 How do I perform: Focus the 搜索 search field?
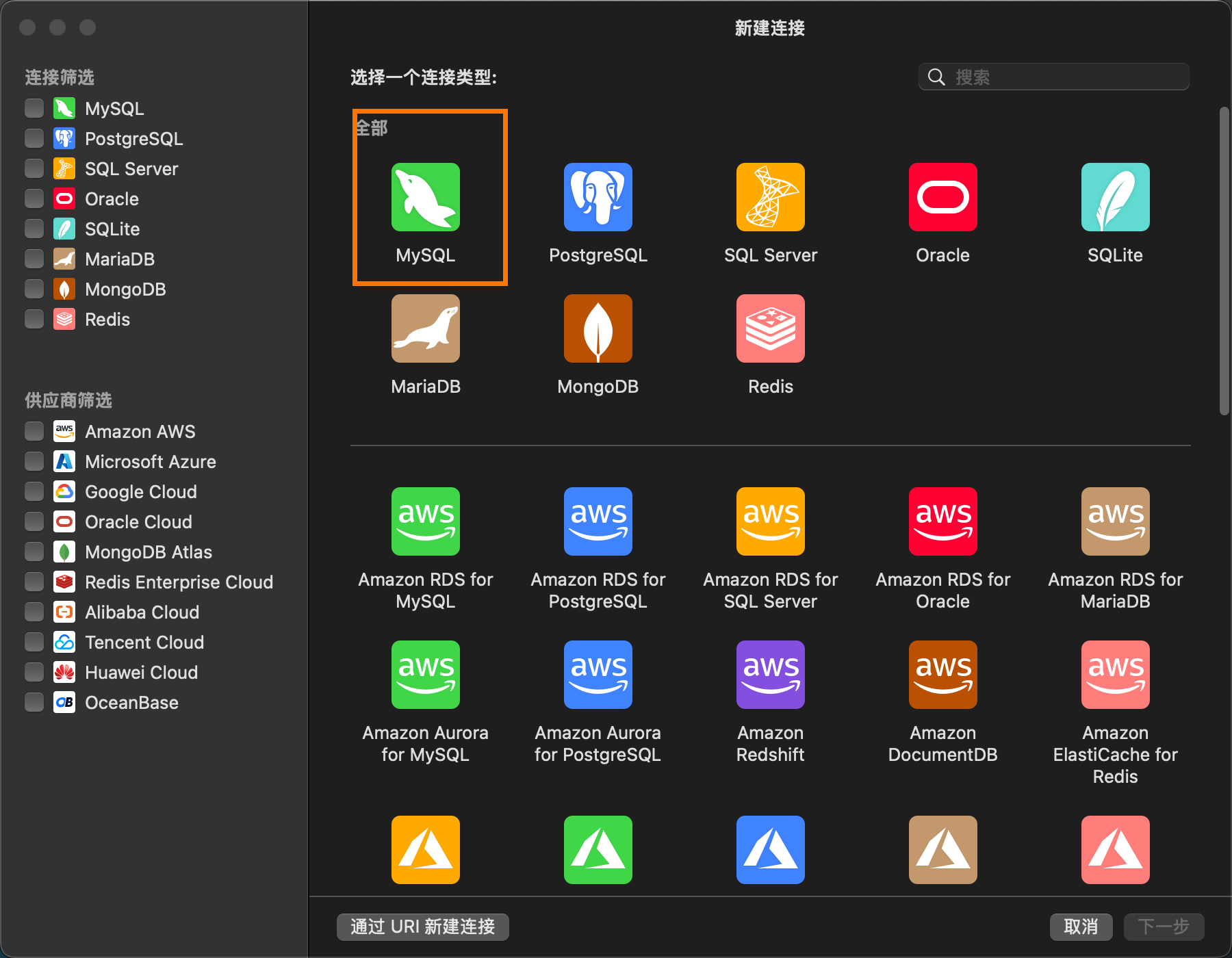click(1053, 77)
